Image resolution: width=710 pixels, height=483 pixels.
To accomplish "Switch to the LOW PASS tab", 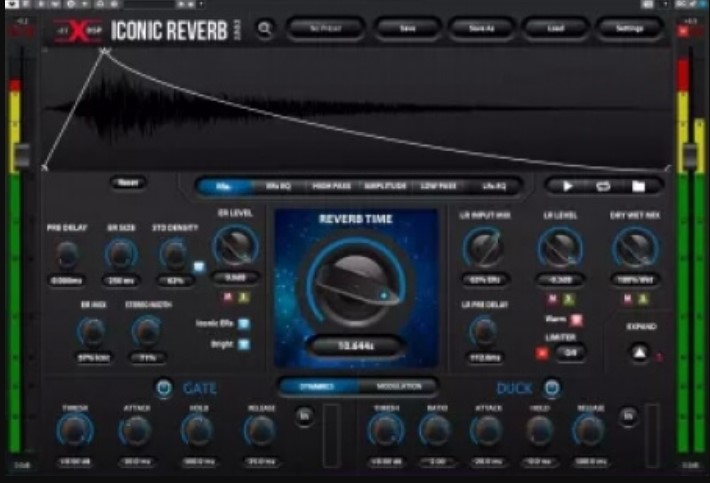I will coord(438,186).
